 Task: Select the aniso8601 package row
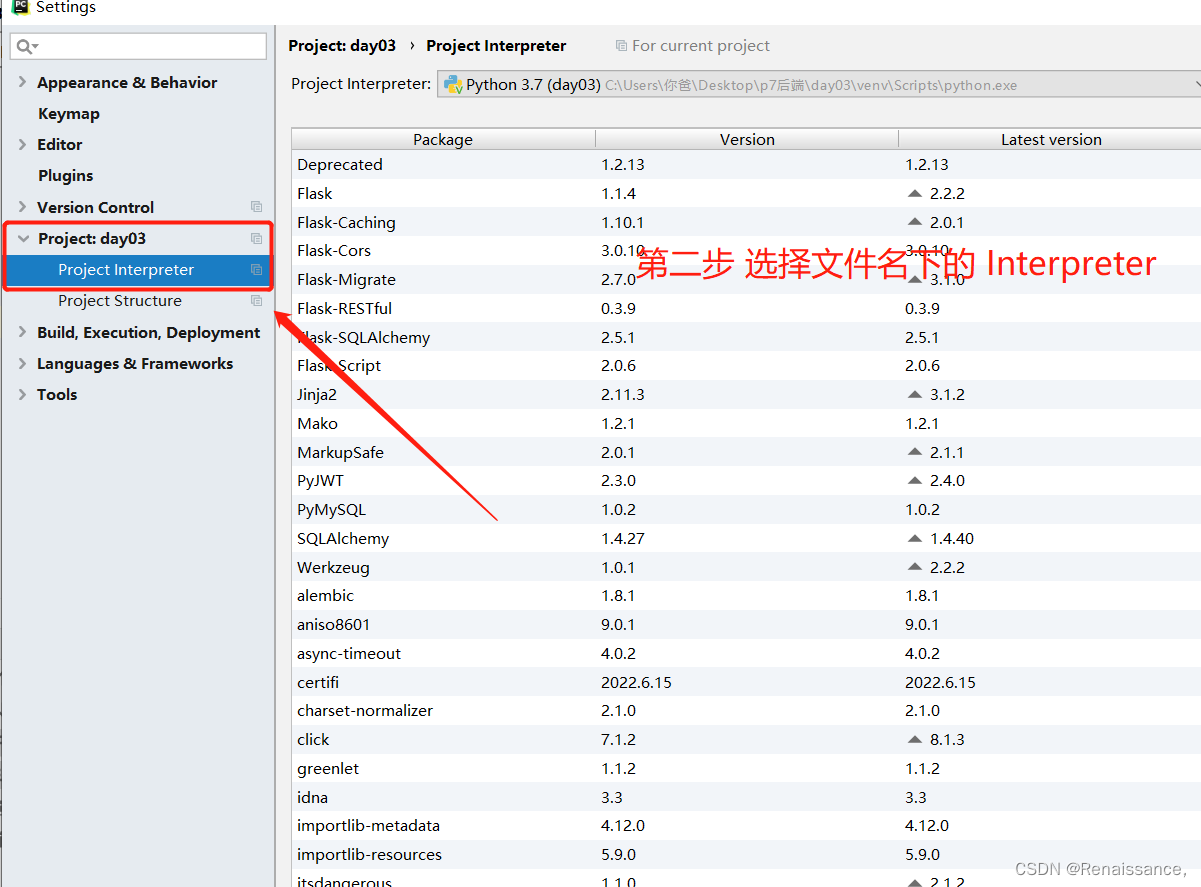click(x=746, y=624)
